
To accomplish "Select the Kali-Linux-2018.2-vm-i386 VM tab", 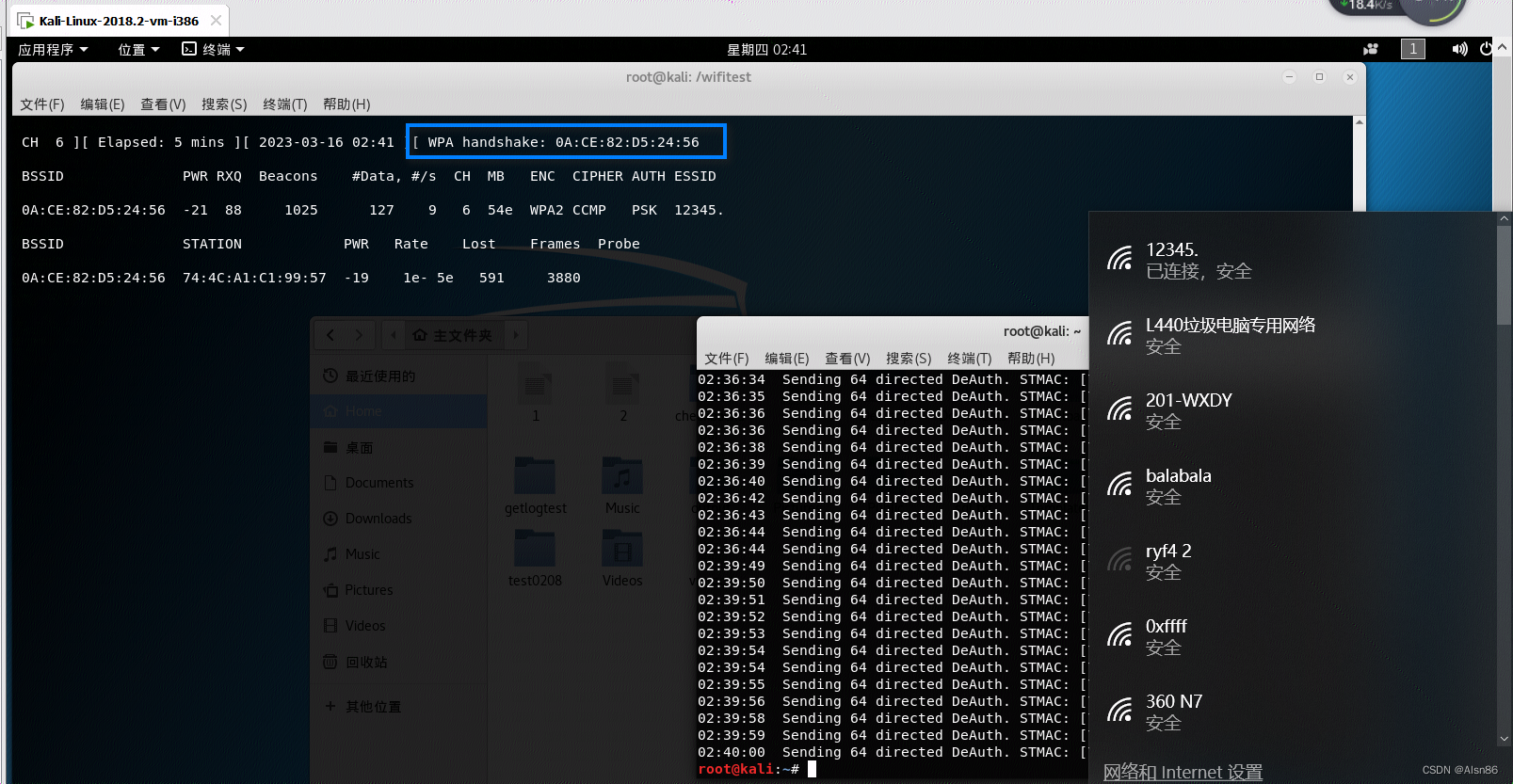I will (119, 21).
